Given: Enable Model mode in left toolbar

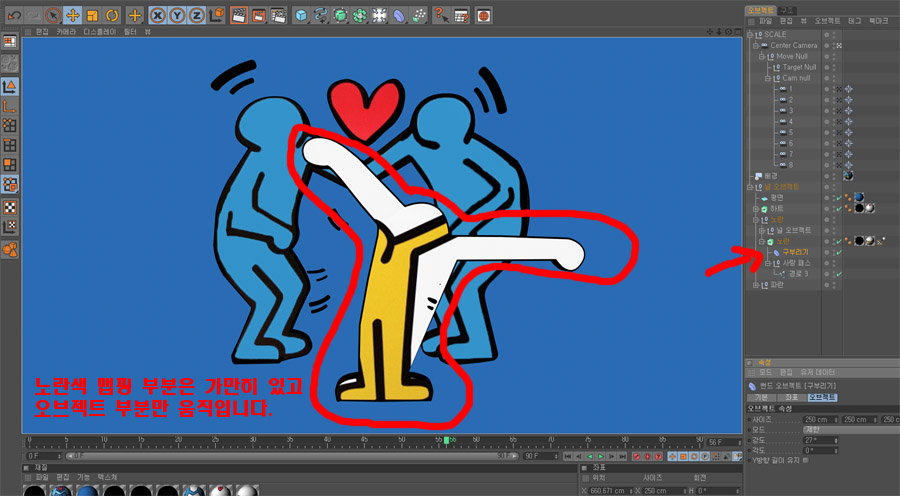Looking at the screenshot, I should pos(10,87).
